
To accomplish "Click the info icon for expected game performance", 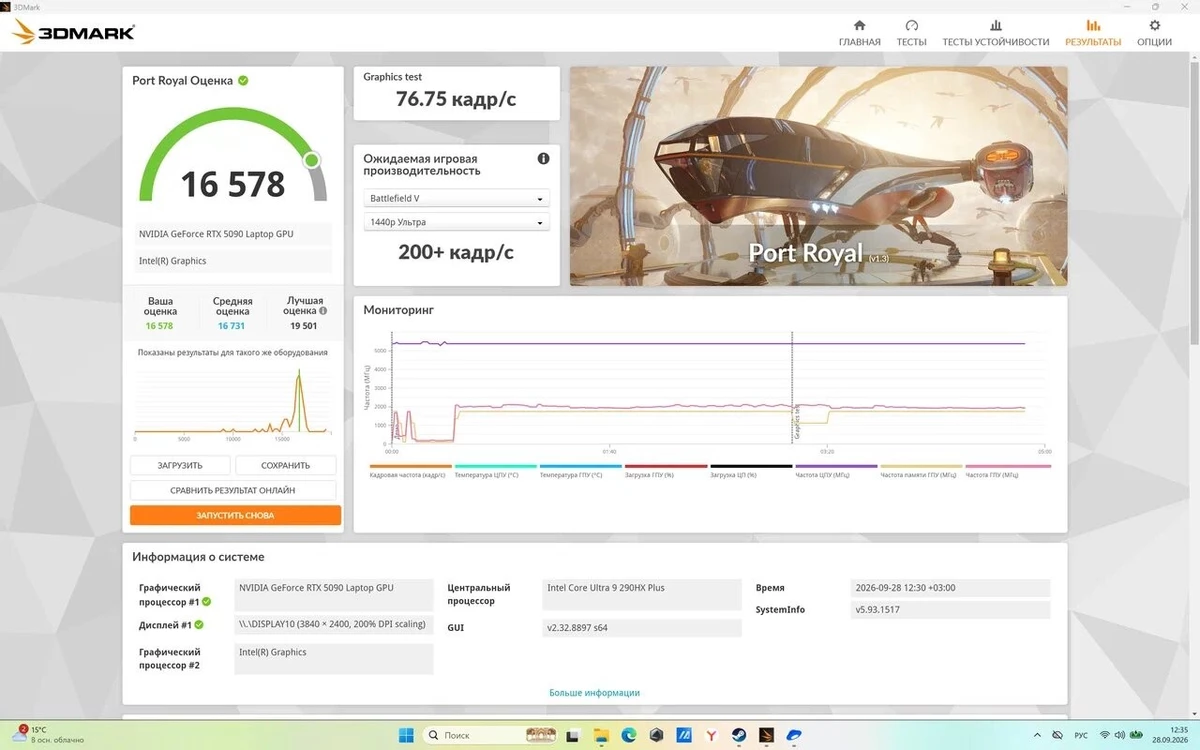I will tap(543, 159).
